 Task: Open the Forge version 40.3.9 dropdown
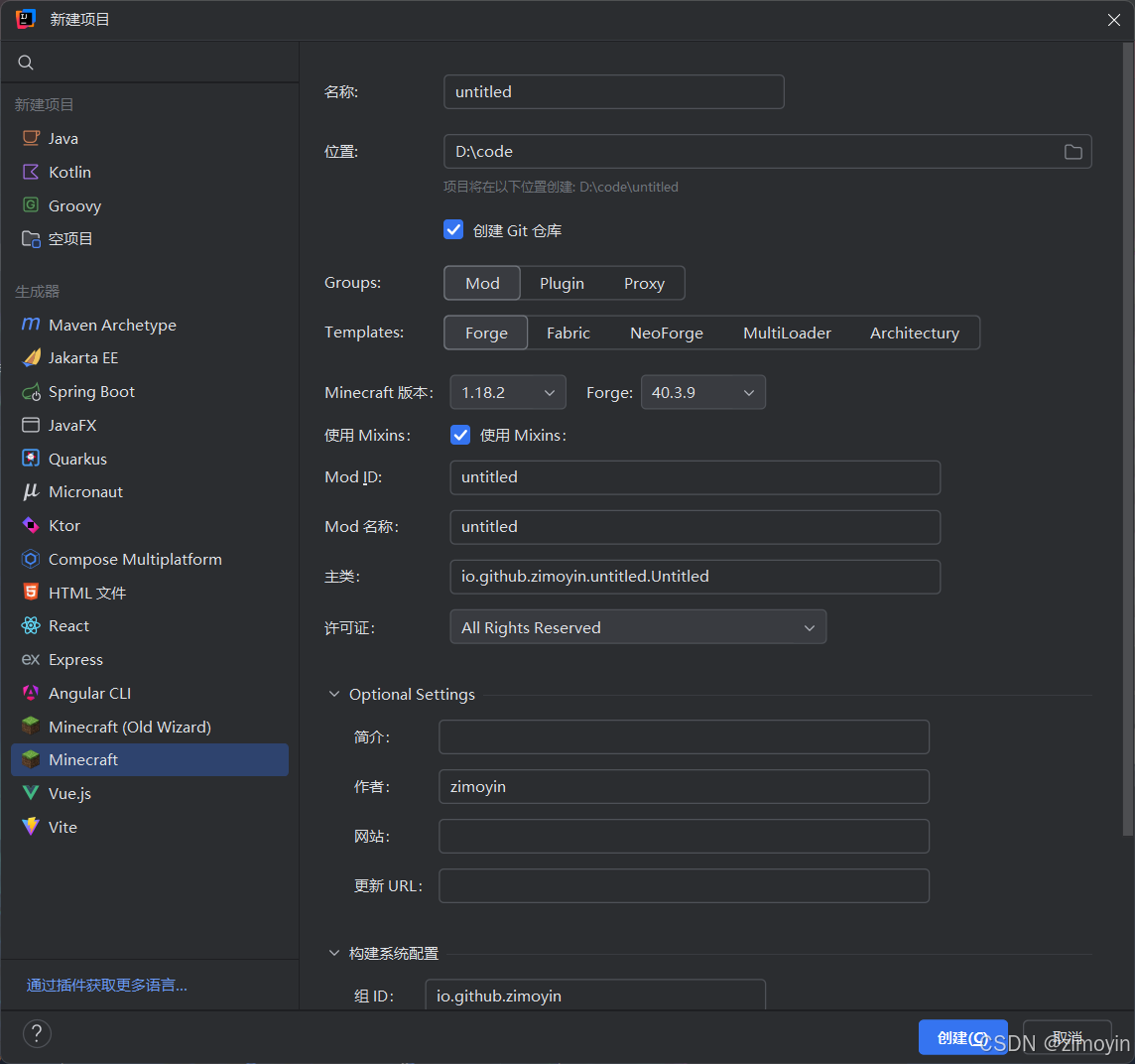[702, 393]
